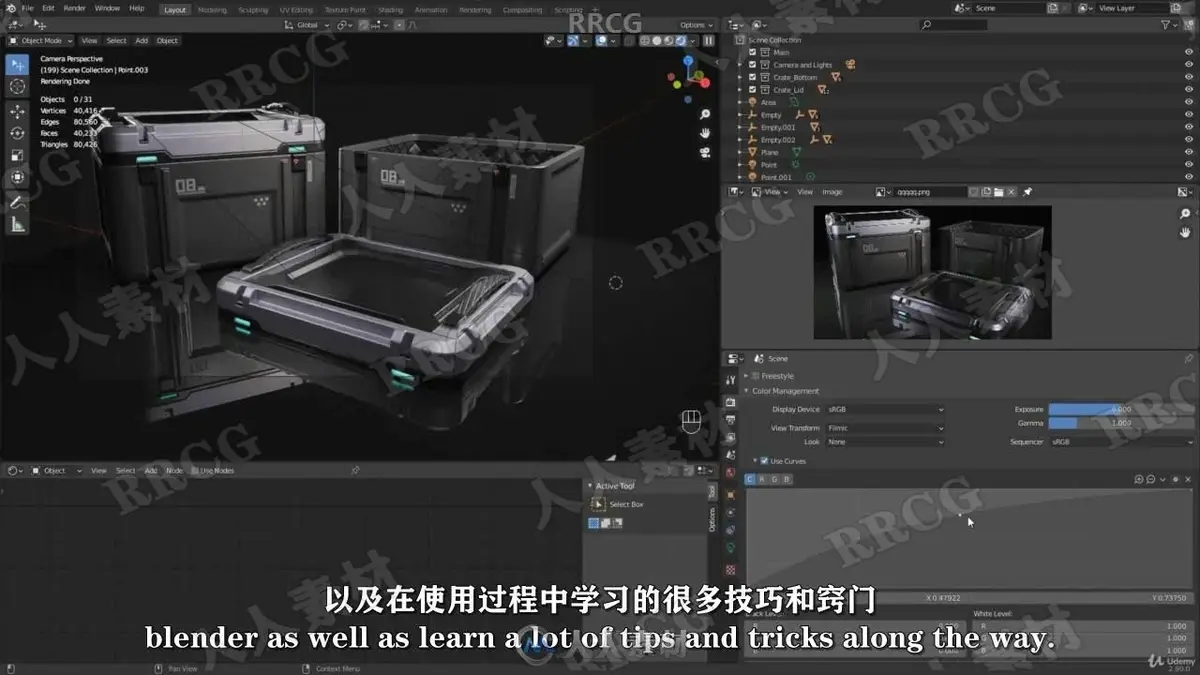Switch to the Modeling workspace tab
Viewport: 1200px width, 675px height.
(212, 10)
